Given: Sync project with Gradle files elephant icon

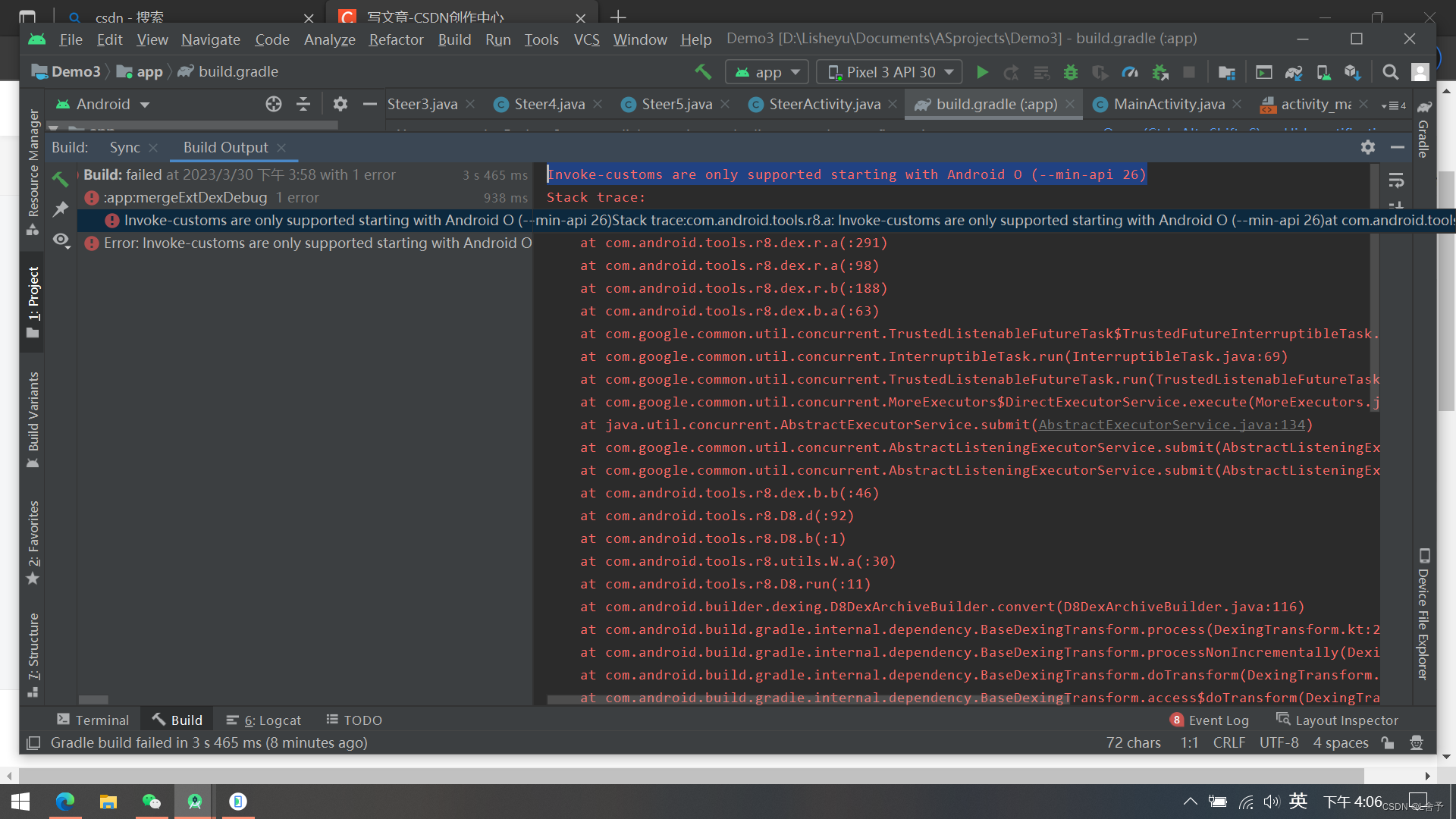Looking at the screenshot, I should coord(1294,72).
